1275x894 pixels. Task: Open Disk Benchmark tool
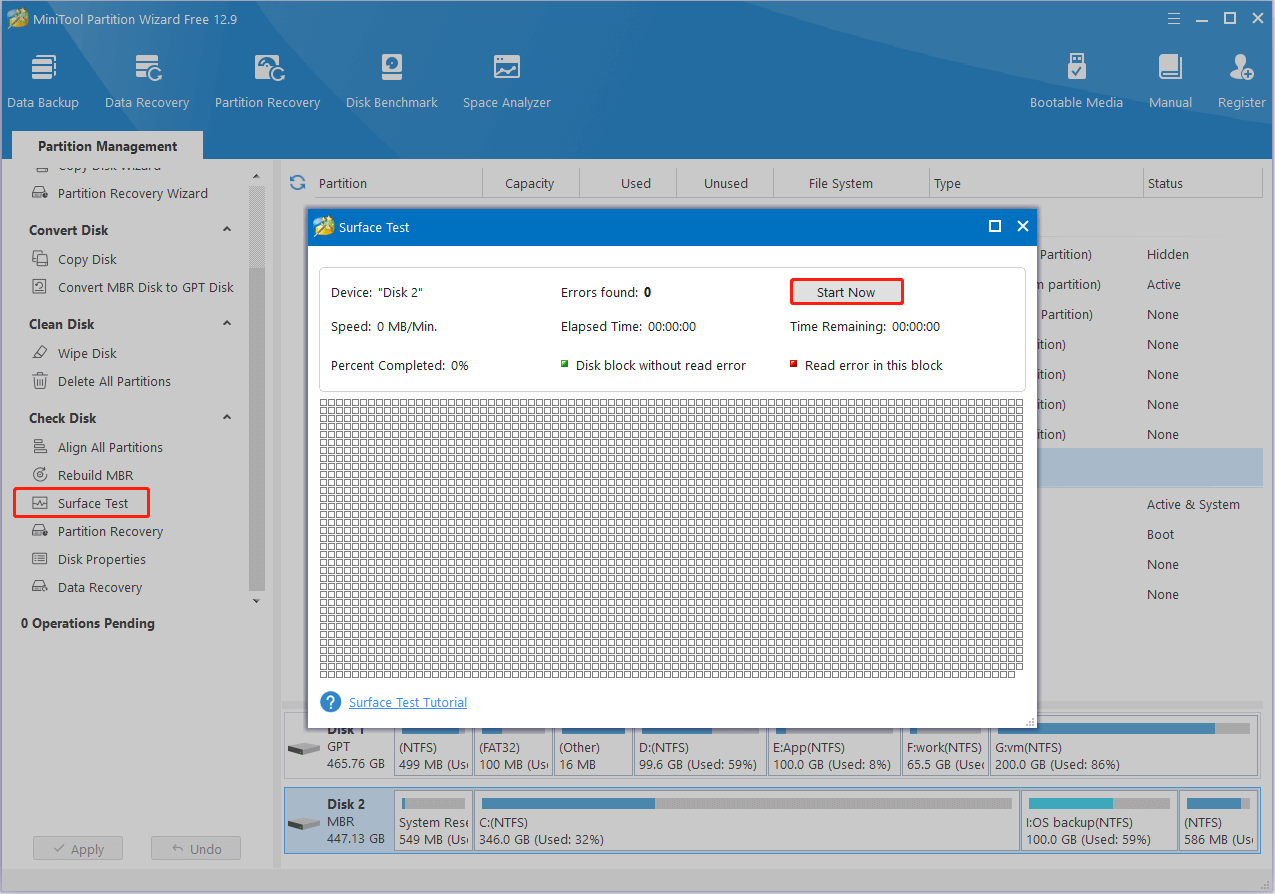click(x=392, y=80)
